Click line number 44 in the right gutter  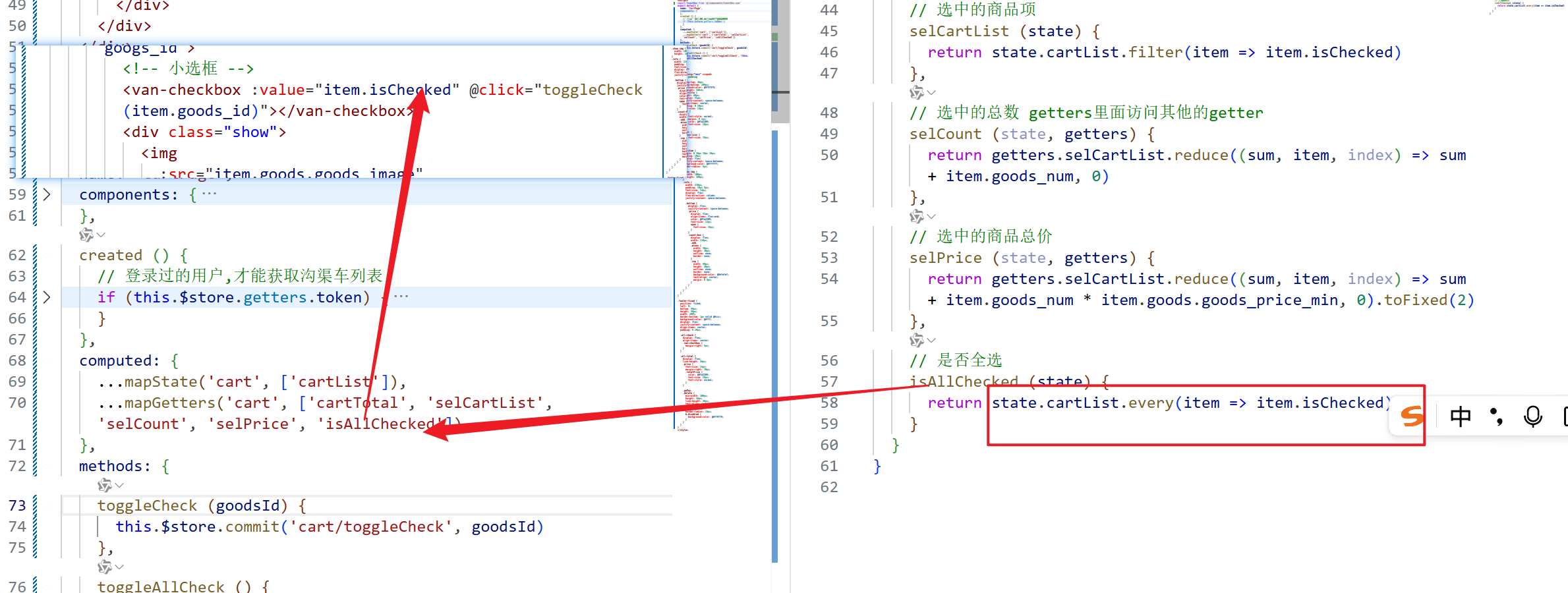point(829,10)
